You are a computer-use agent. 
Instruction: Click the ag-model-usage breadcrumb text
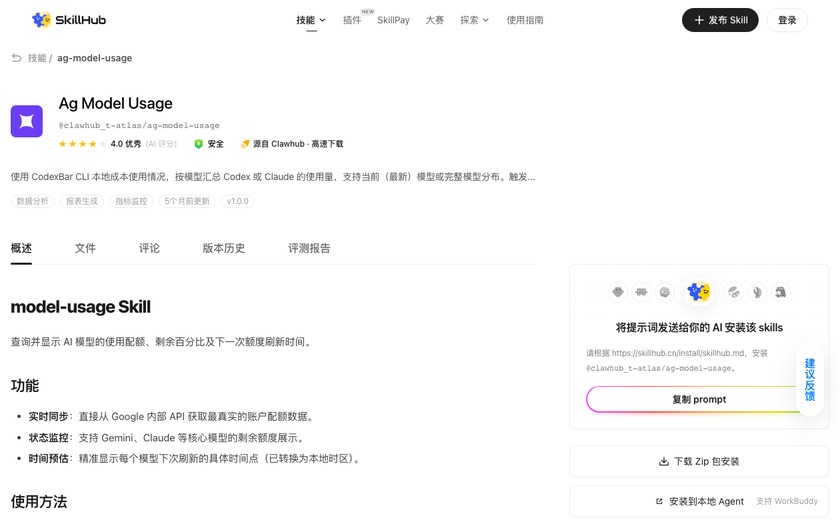95,58
